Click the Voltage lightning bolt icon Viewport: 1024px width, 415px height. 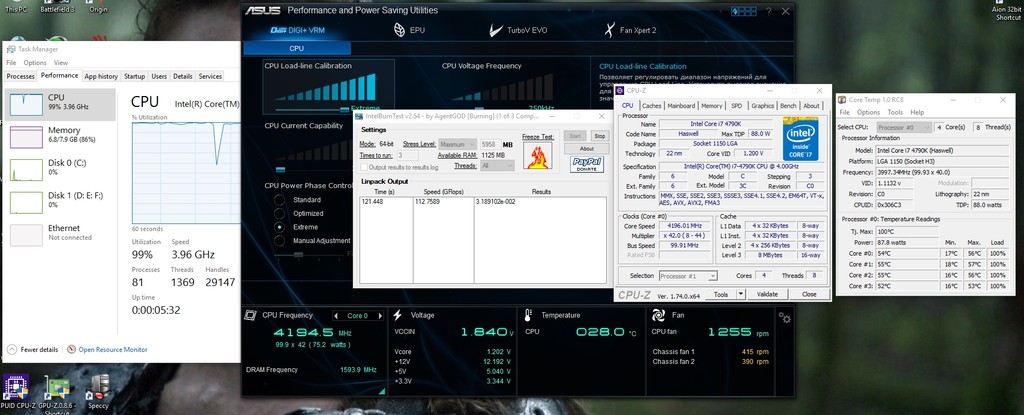[x=396, y=315]
